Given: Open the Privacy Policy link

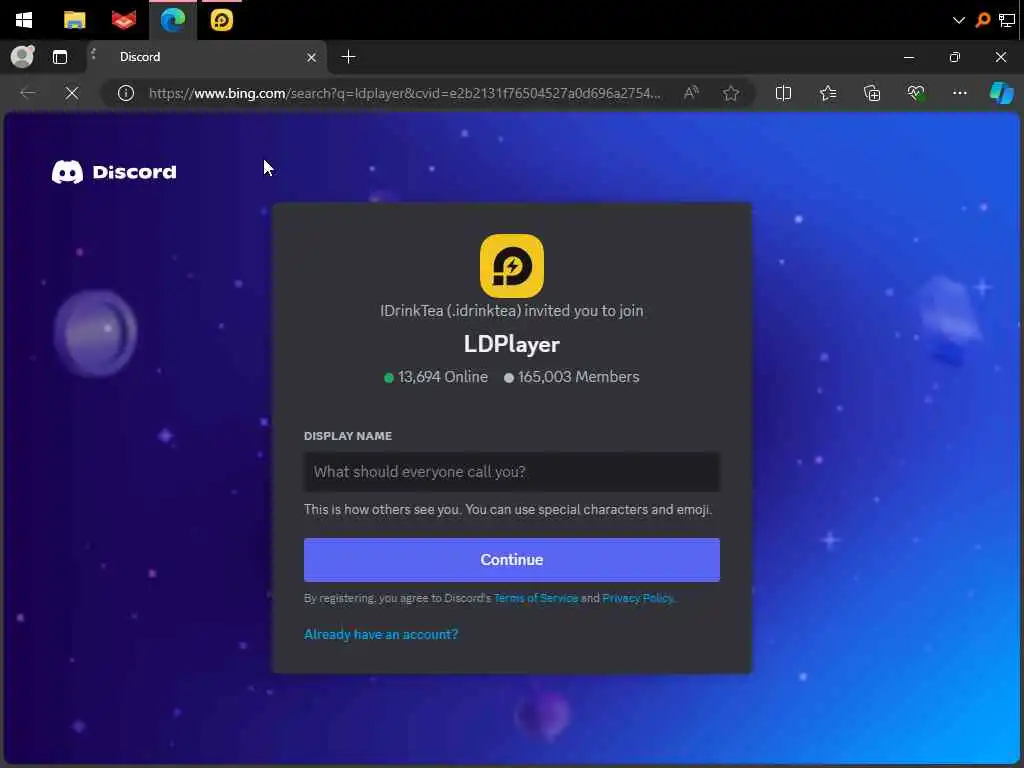Looking at the screenshot, I should click(637, 598).
